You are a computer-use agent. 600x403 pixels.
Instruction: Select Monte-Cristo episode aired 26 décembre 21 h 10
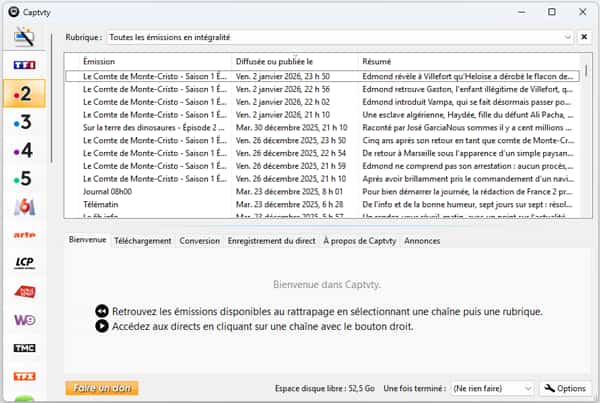[x=322, y=179]
